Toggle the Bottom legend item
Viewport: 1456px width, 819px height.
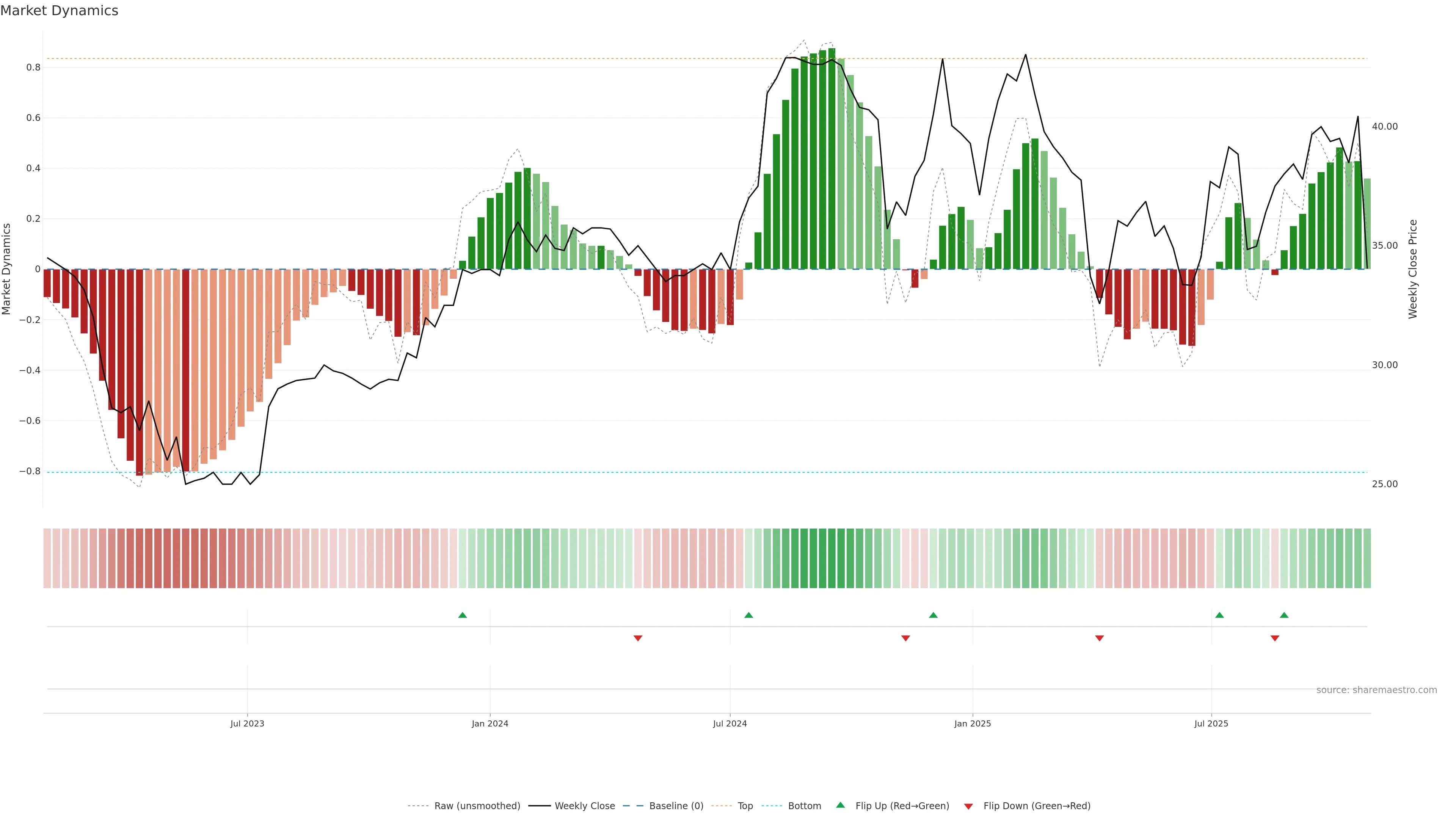click(804, 806)
